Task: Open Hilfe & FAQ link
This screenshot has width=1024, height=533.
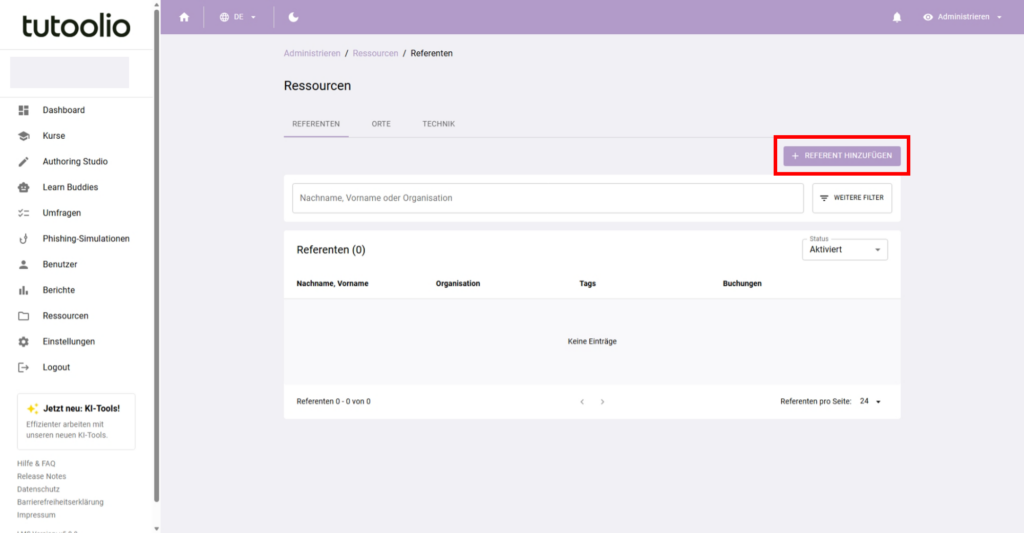Action: (x=36, y=463)
